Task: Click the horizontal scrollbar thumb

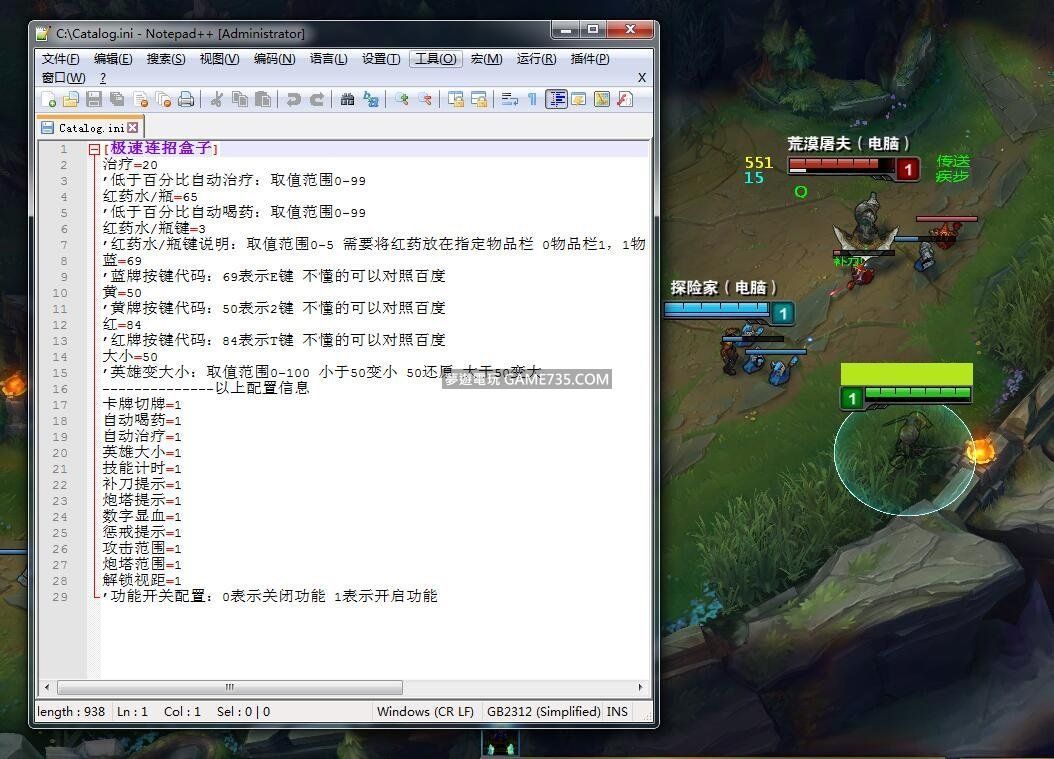Action: 230,687
